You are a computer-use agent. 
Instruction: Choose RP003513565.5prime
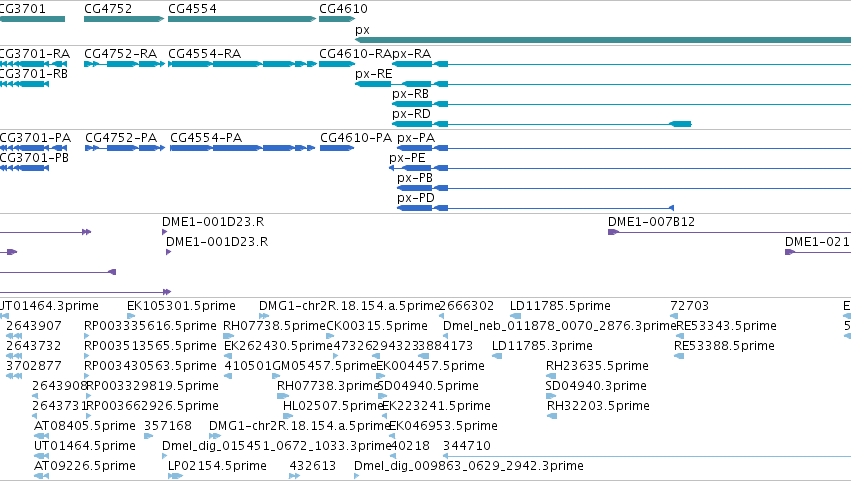(150, 346)
